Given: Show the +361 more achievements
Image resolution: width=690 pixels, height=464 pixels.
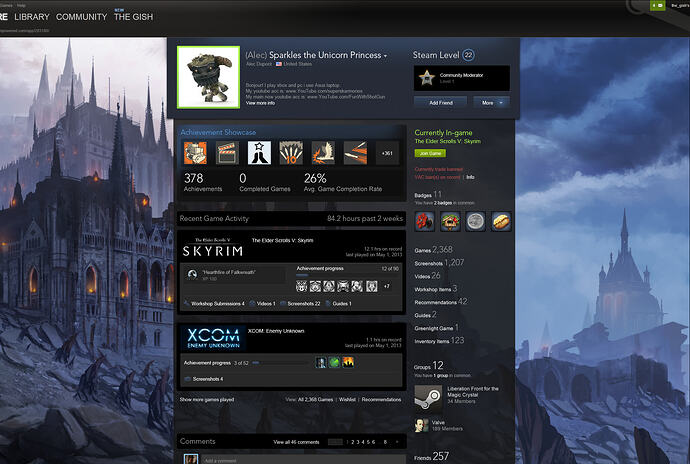Looking at the screenshot, I should tap(387, 153).
